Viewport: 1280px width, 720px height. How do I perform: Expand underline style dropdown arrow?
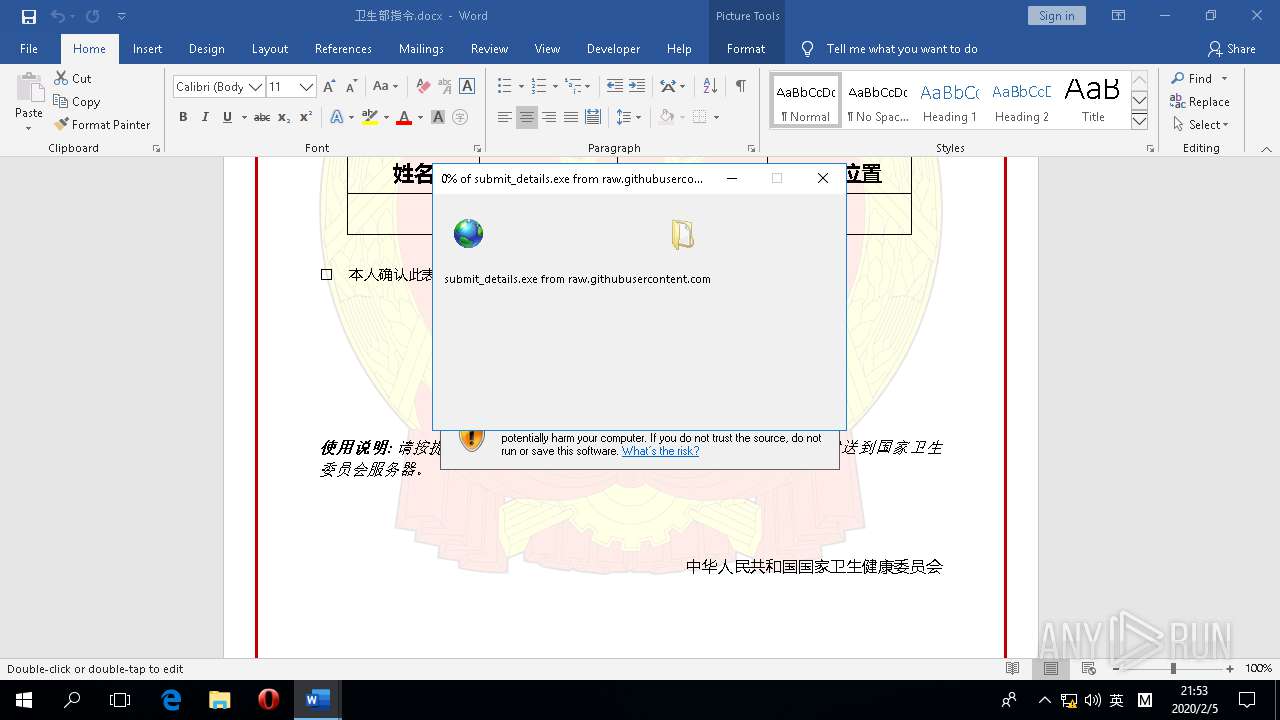coord(243,118)
